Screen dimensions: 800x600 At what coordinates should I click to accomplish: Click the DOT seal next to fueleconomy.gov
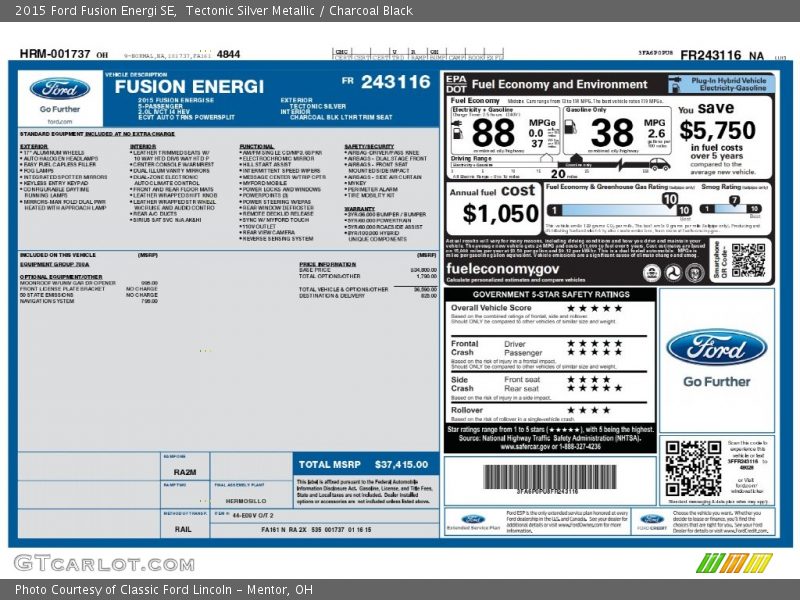673,272
